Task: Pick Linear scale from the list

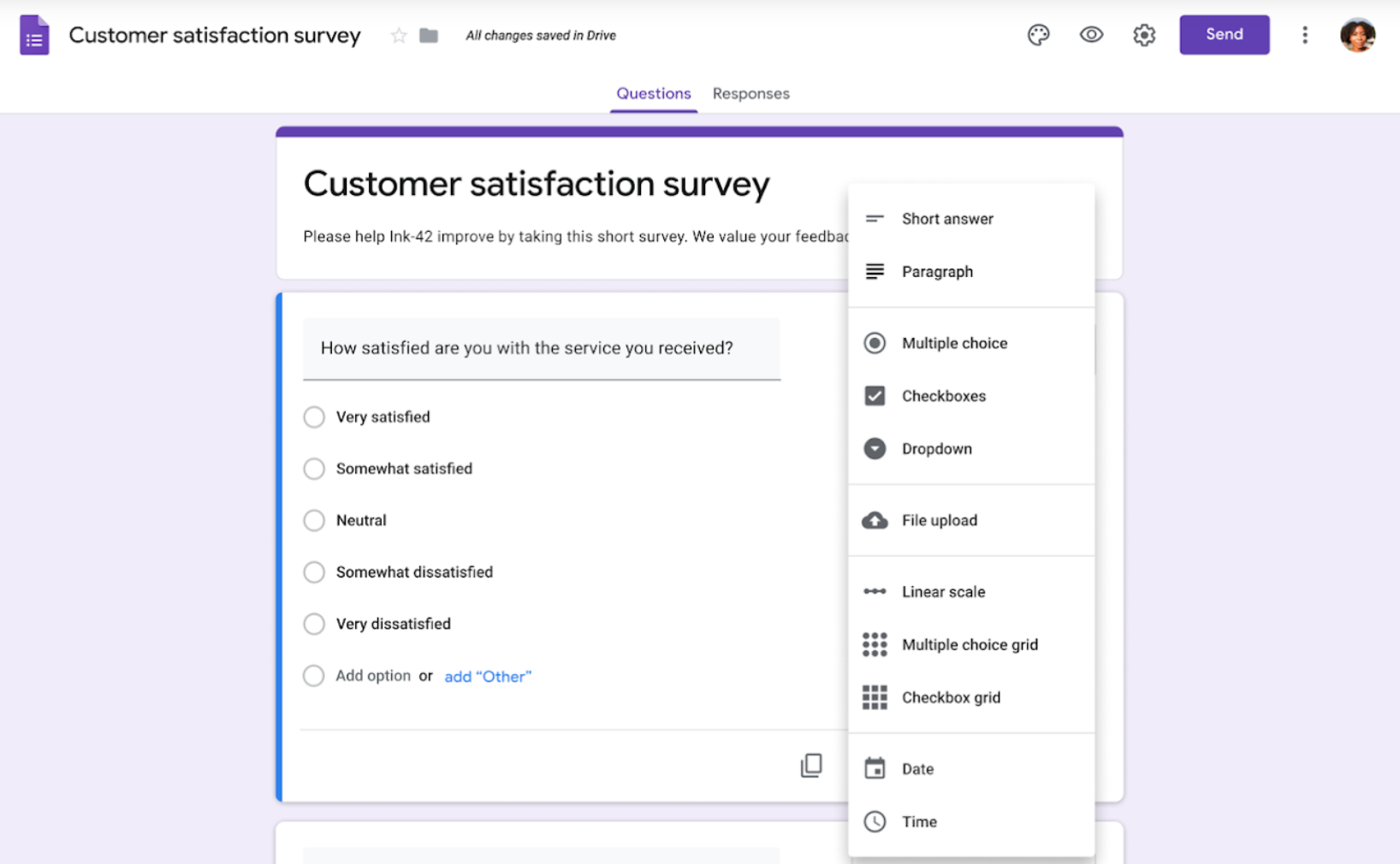Action: (943, 592)
